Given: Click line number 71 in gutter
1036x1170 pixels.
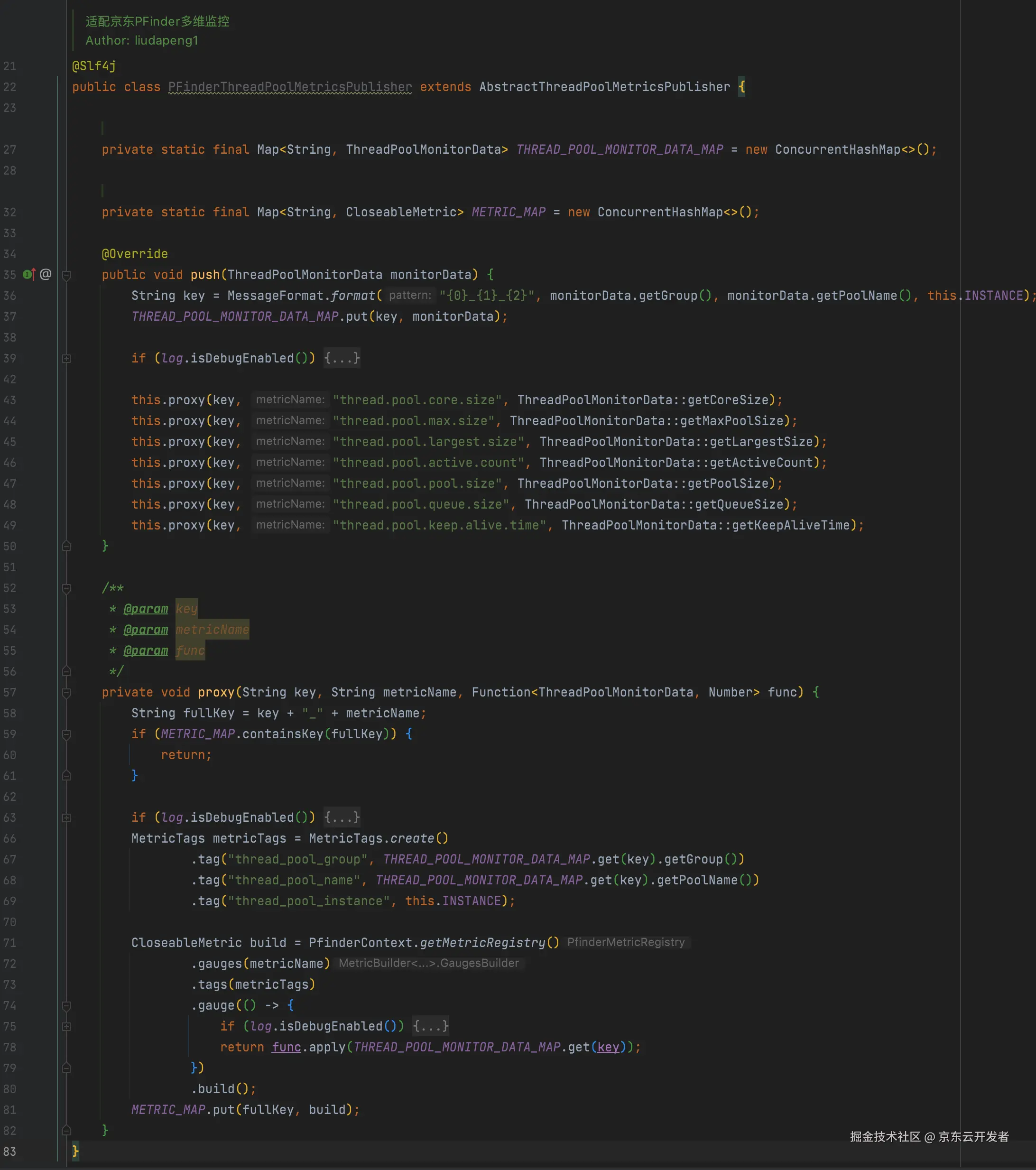Looking at the screenshot, I should [x=10, y=943].
